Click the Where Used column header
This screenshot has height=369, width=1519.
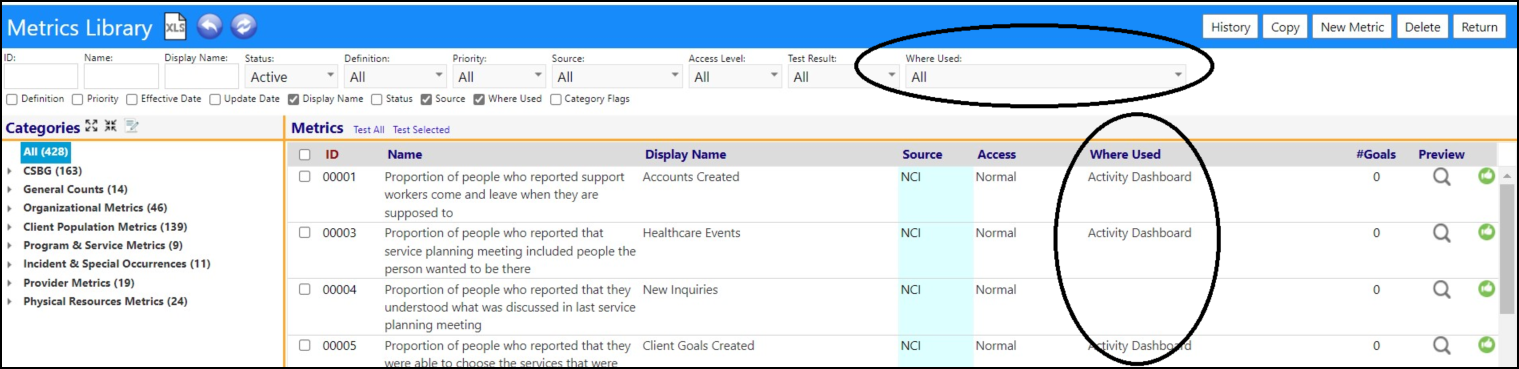pyautogui.click(x=1125, y=155)
